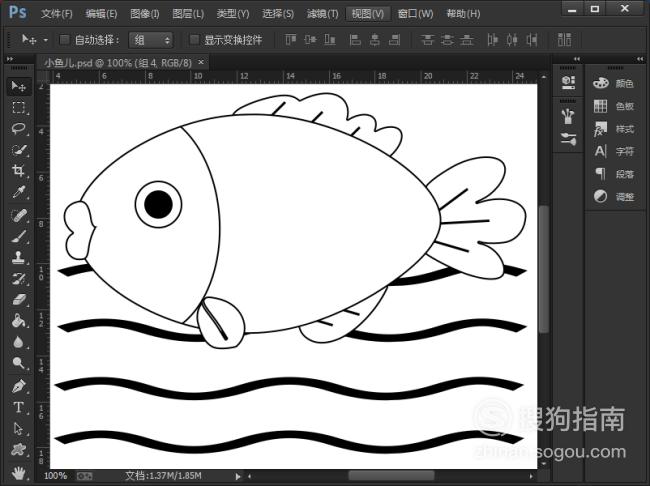Select the Move tool in toolbox
Viewport: 650px width, 486px height.
19,86
